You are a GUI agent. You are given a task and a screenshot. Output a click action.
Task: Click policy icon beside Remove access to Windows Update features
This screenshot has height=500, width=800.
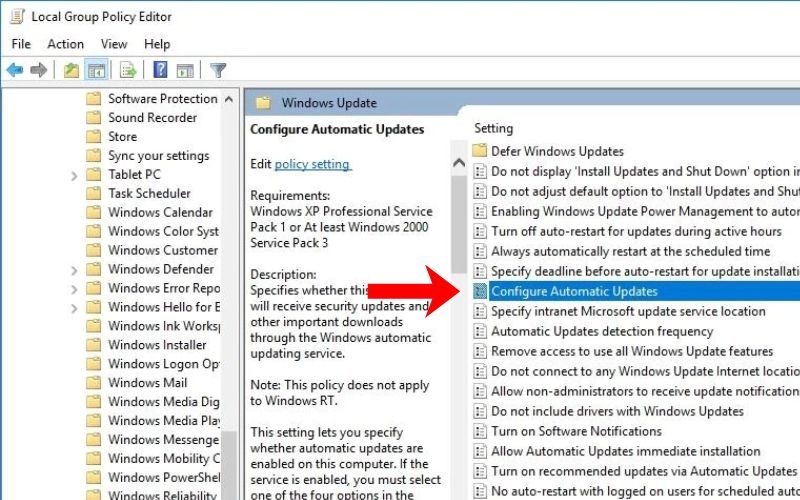point(480,351)
